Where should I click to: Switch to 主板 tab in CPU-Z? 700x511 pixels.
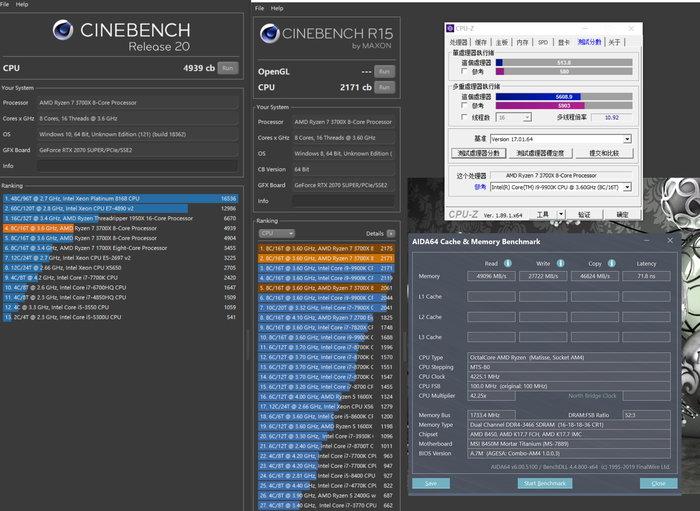(x=502, y=42)
